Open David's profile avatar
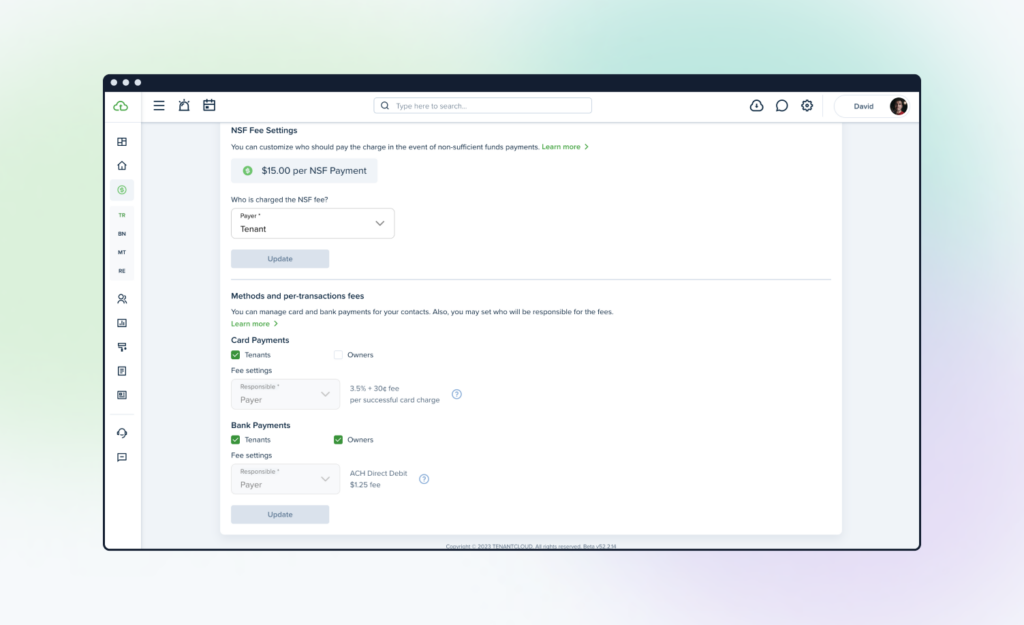This screenshot has width=1024, height=625. click(x=899, y=106)
